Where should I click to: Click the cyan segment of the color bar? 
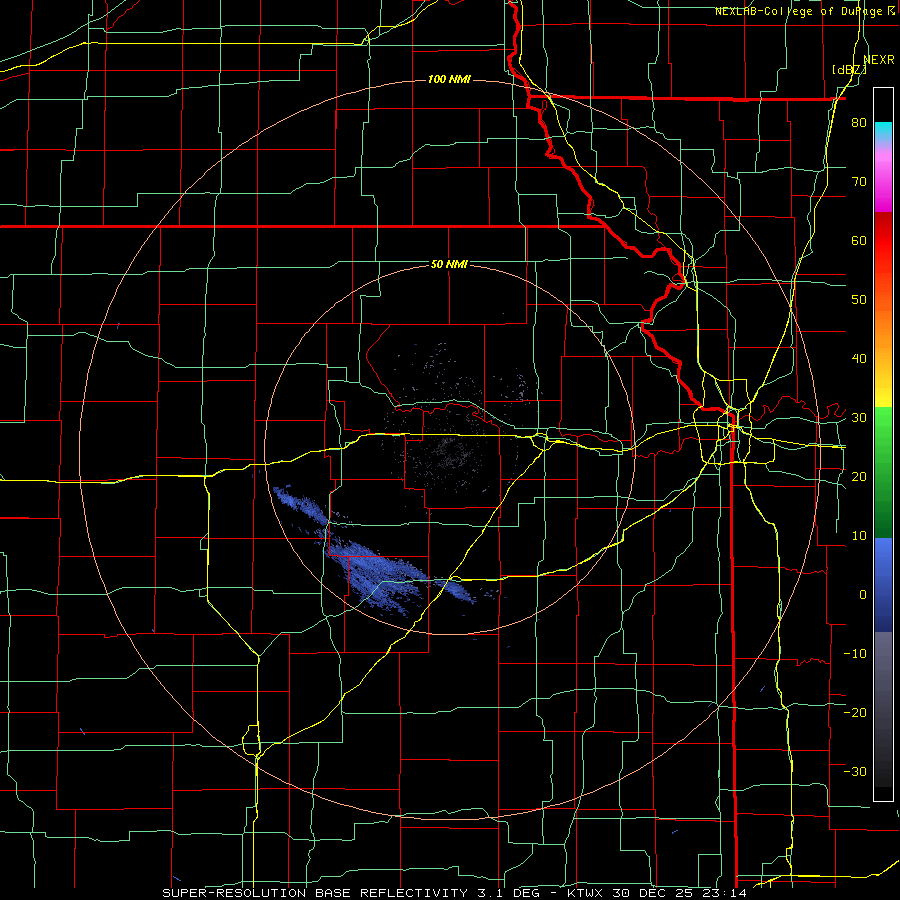pyautogui.click(x=883, y=132)
